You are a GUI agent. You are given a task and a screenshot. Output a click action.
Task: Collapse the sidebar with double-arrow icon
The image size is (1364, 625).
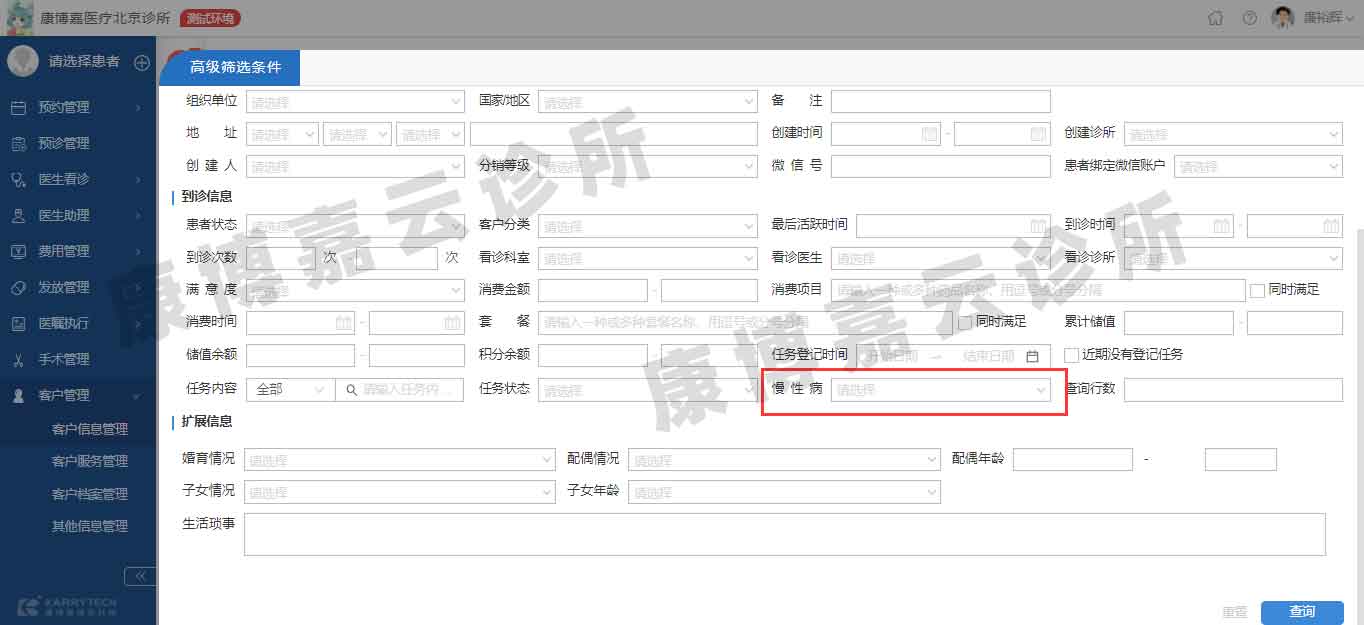(140, 576)
